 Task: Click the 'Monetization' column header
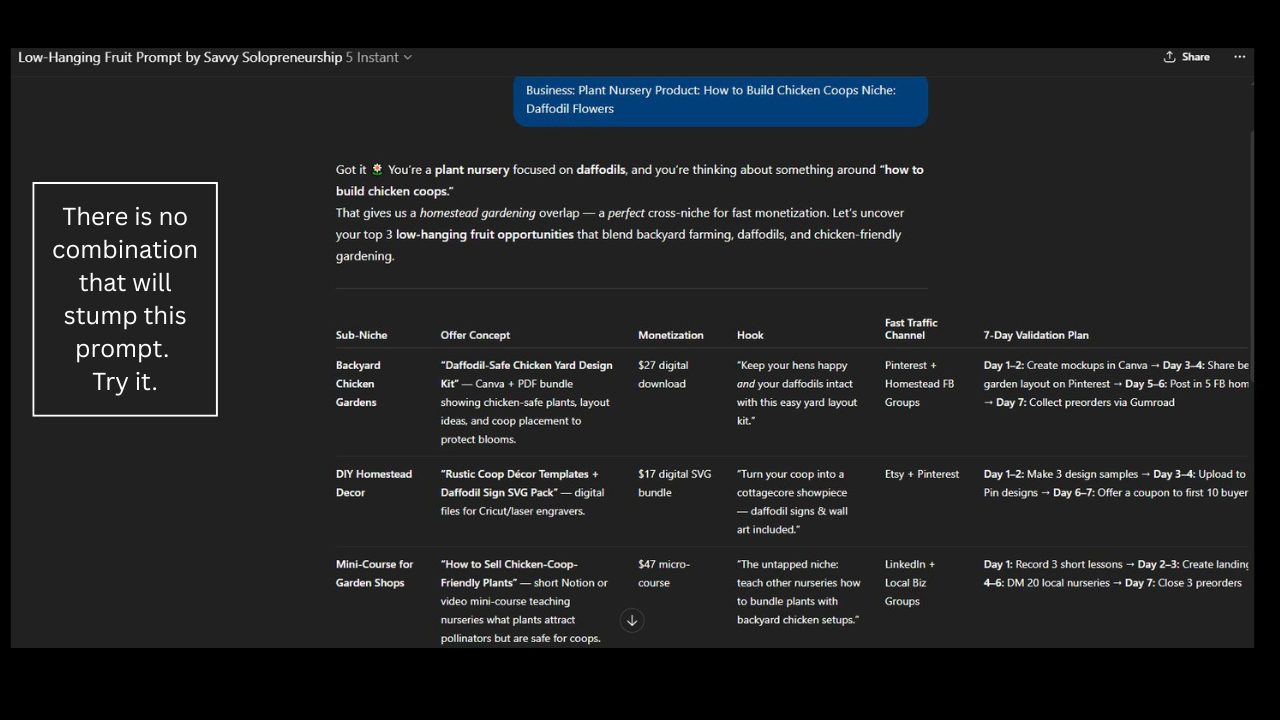(x=670, y=335)
